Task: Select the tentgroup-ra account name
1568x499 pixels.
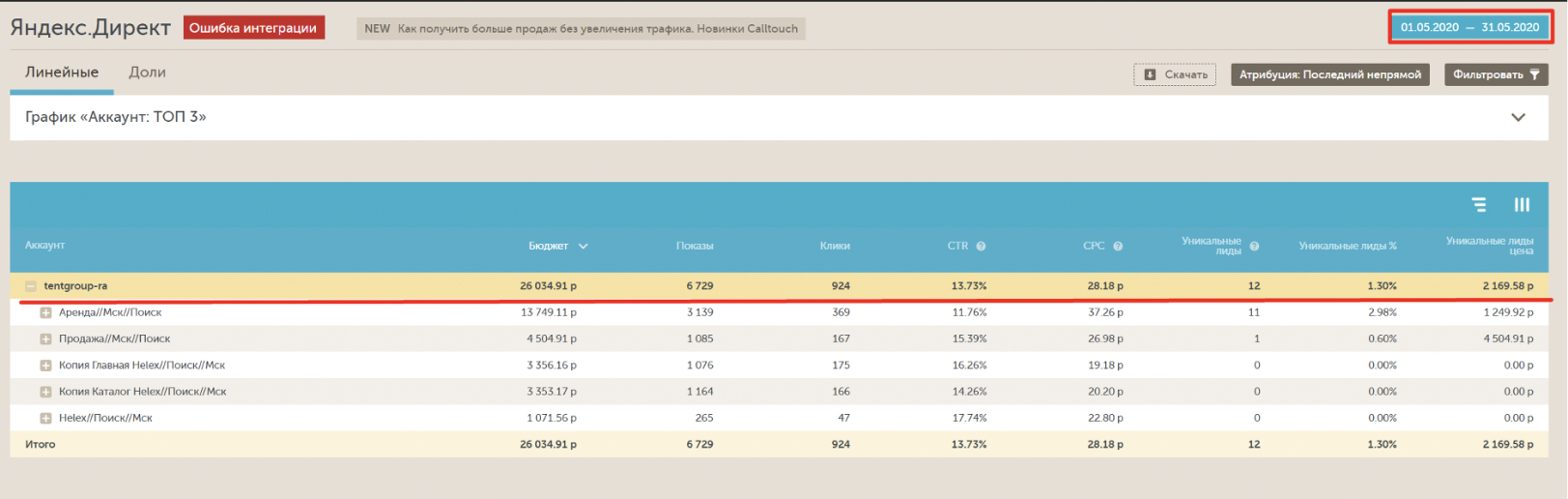Action: [x=75, y=286]
